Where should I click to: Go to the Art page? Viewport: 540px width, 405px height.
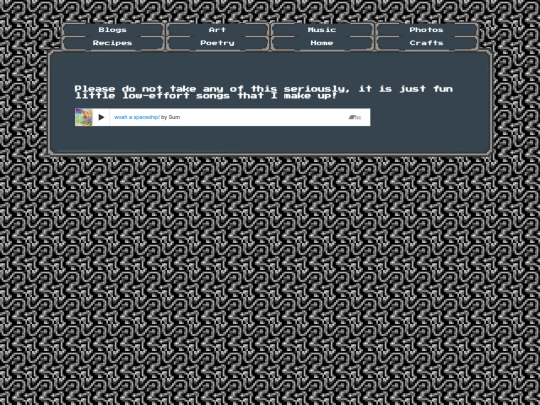217,30
